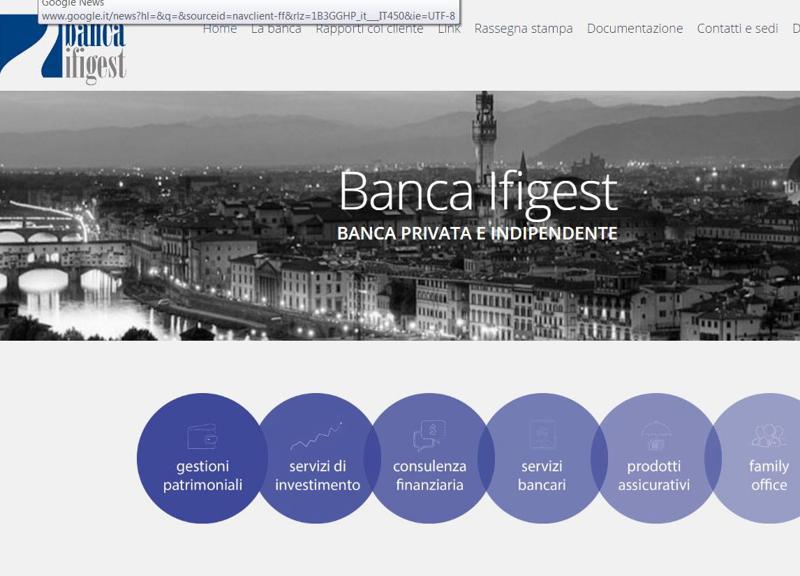Select Rapporti col cliente menu

coord(369,29)
